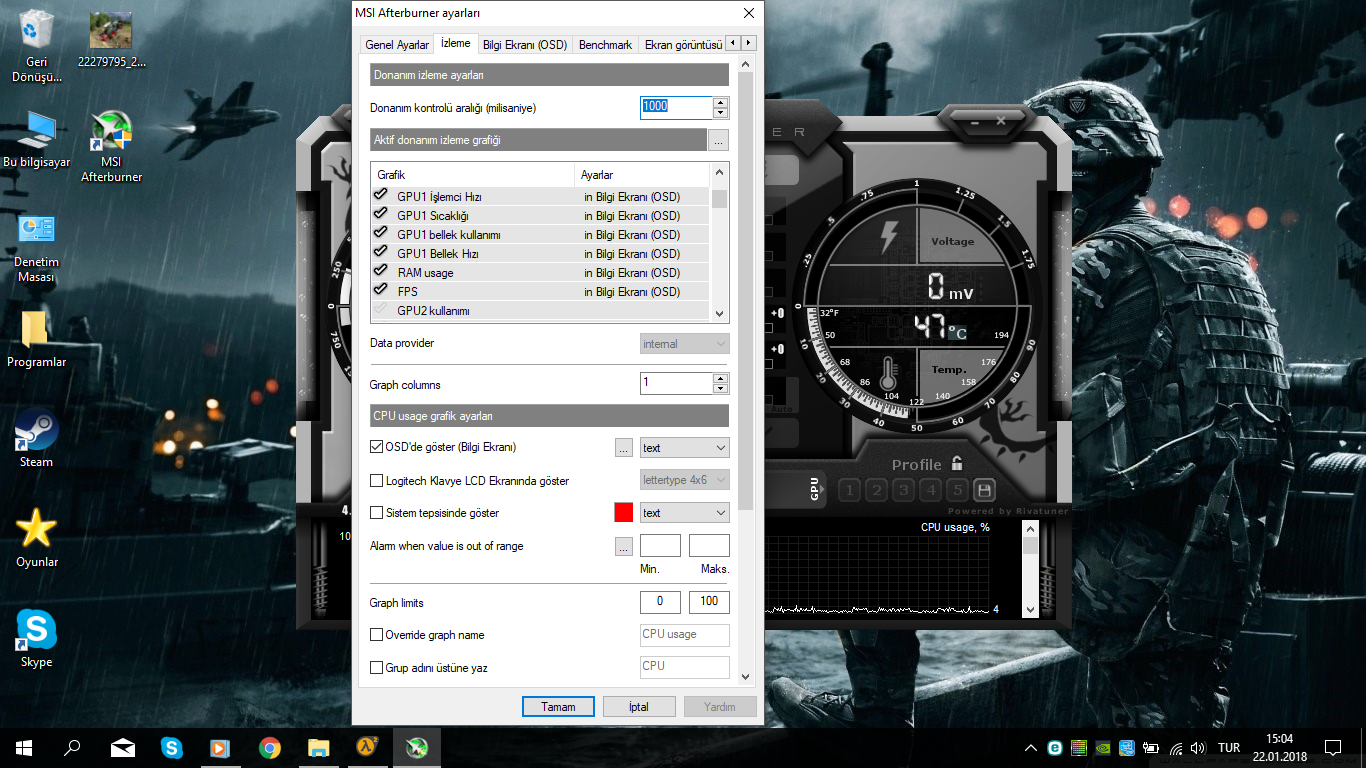Switch to Benchmark tab

[605, 45]
